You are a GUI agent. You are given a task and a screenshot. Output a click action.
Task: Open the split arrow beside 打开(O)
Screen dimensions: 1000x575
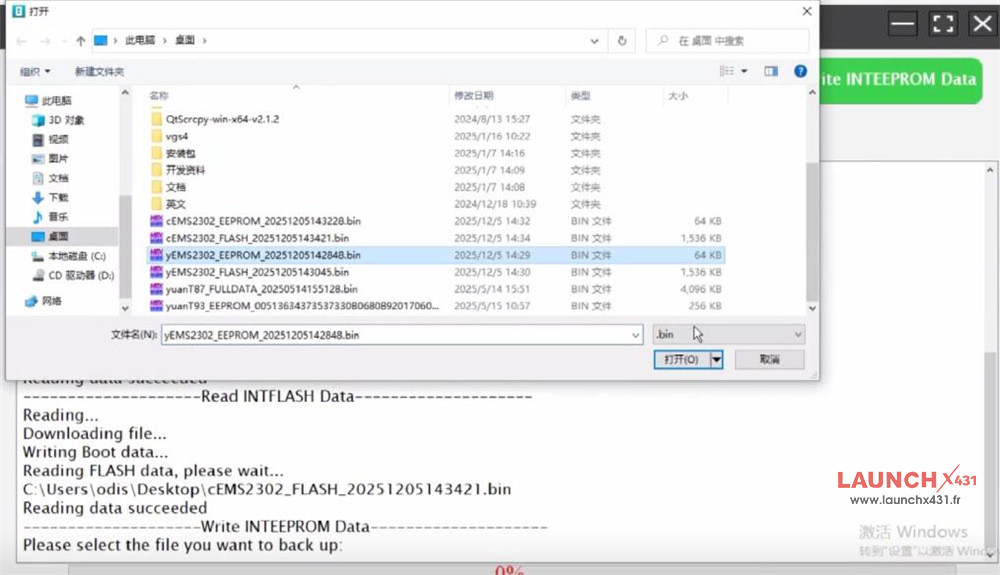716,360
